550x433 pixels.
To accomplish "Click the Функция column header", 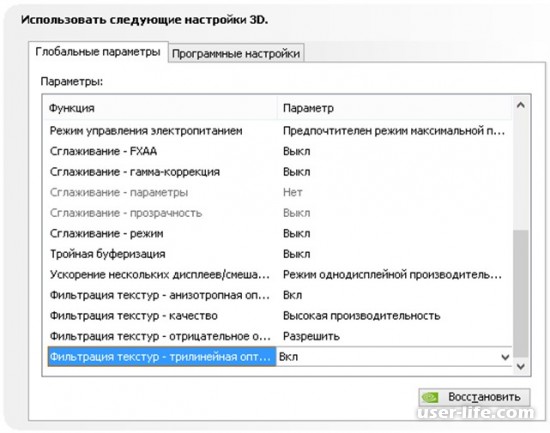I will pos(161,108).
